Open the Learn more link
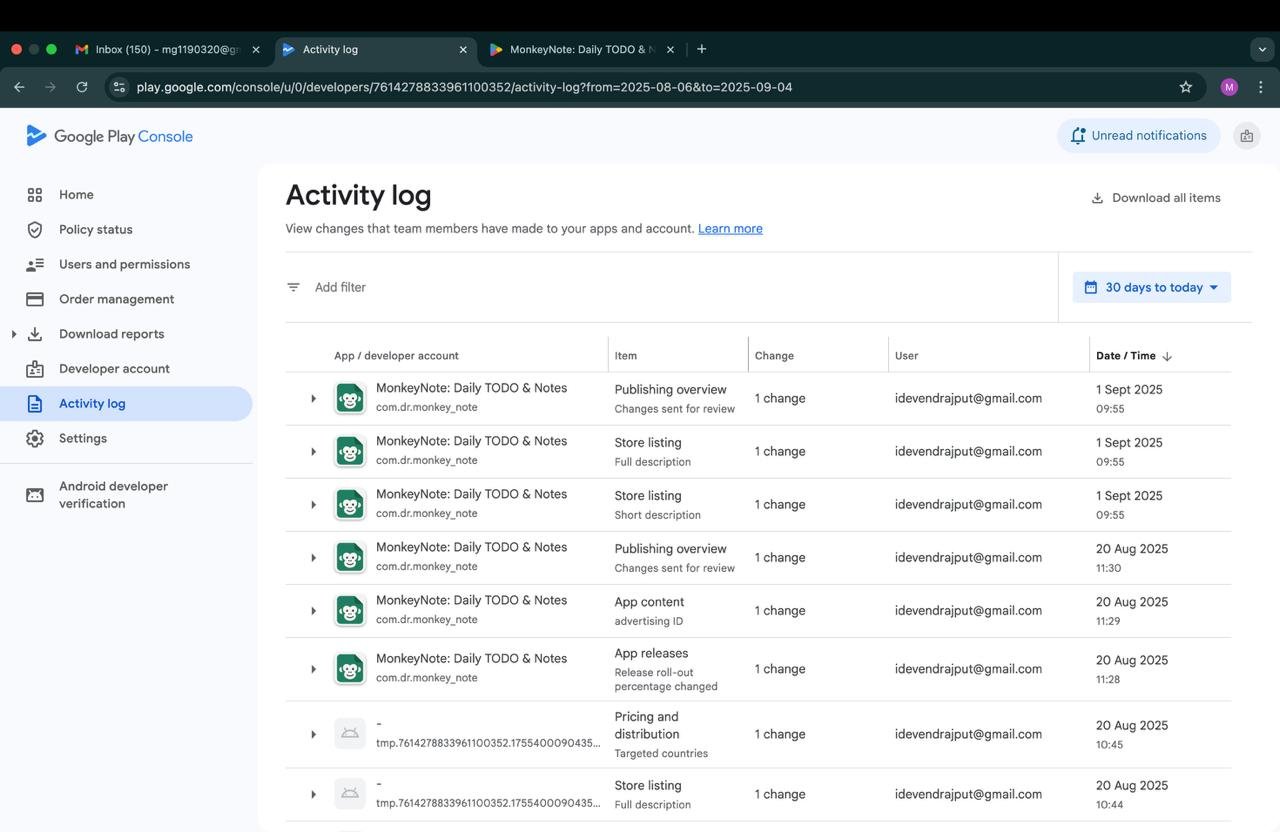Image resolution: width=1280 pixels, height=832 pixels. pos(730,229)
